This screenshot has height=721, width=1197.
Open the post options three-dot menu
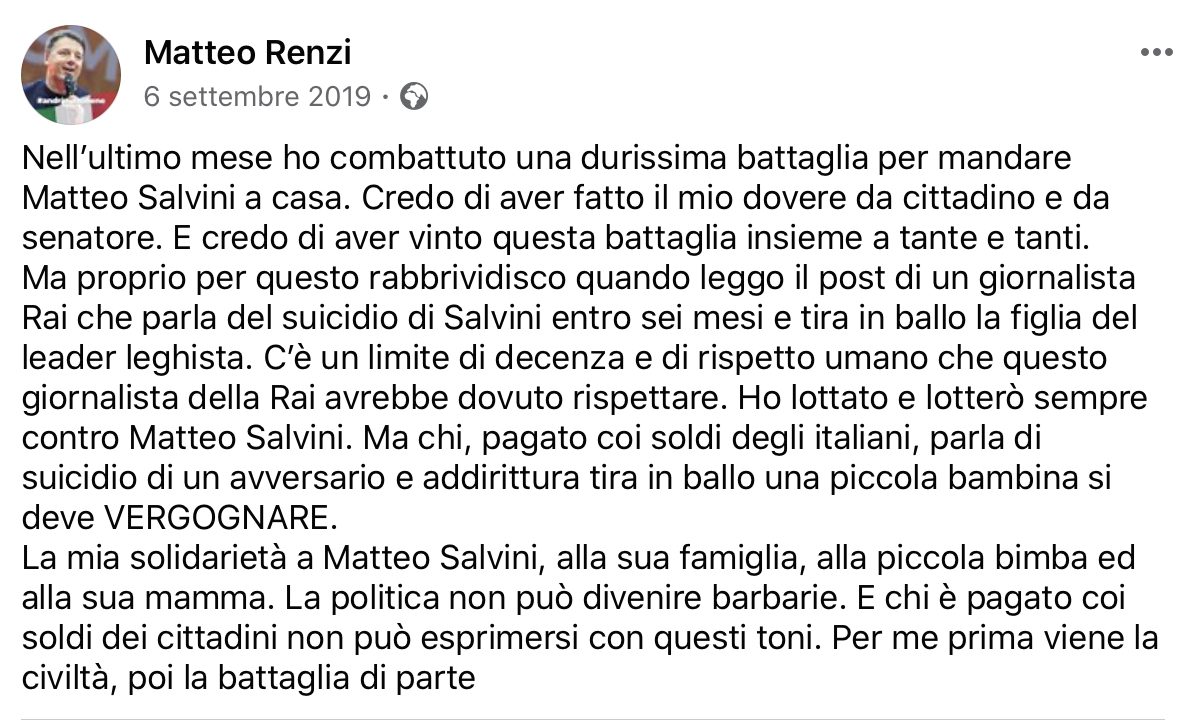[x=1156, y=52]
